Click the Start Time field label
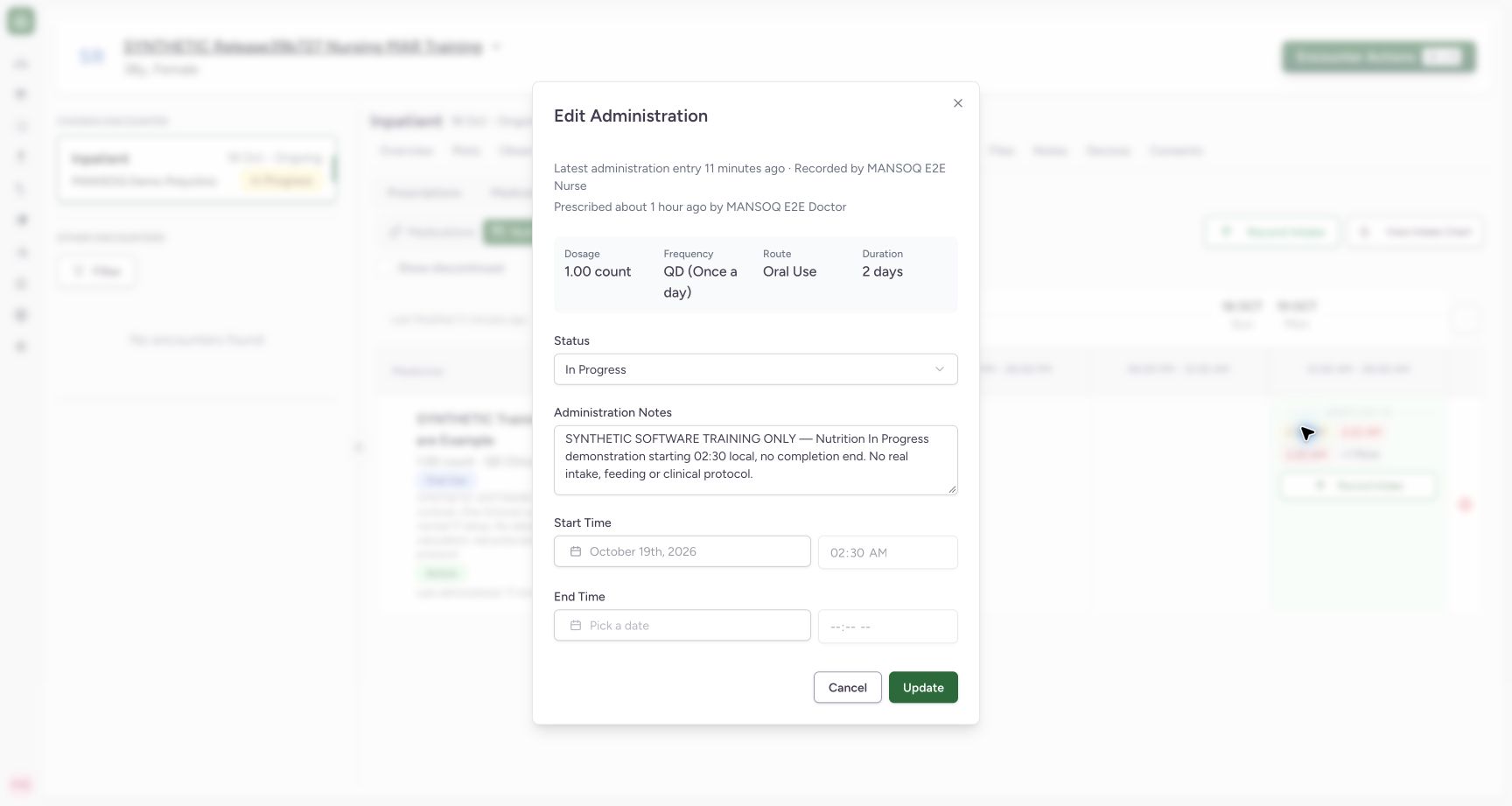This screenshot has height=806, width=1512. coord(583,522)
